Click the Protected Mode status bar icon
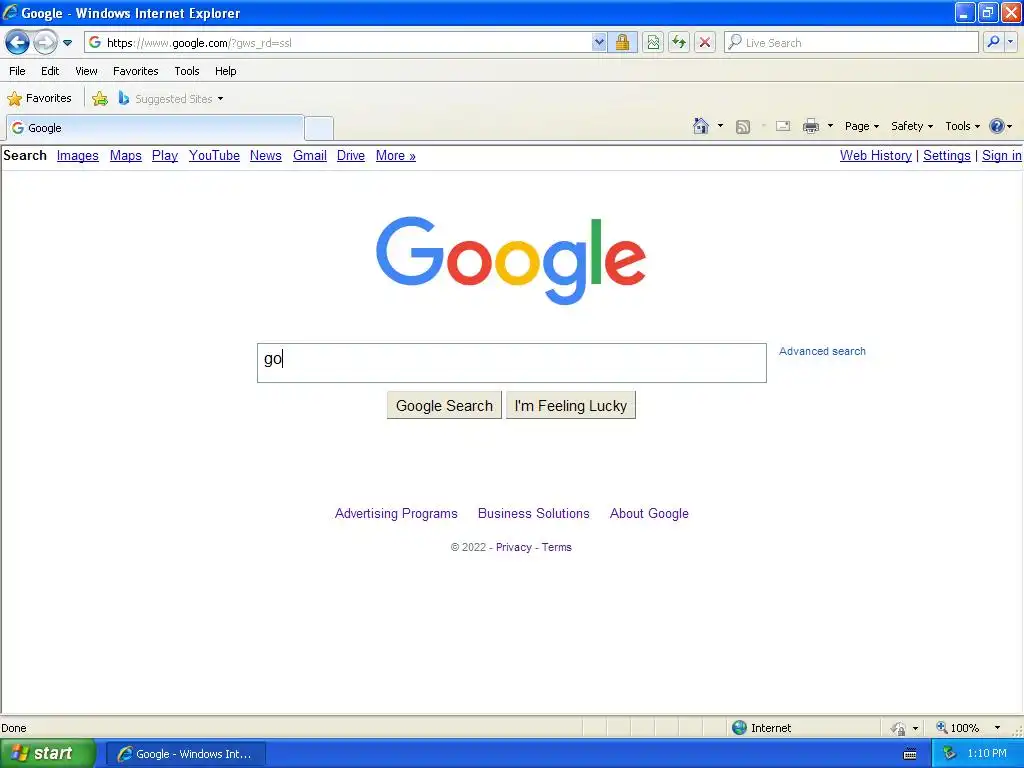 point(899,728)
